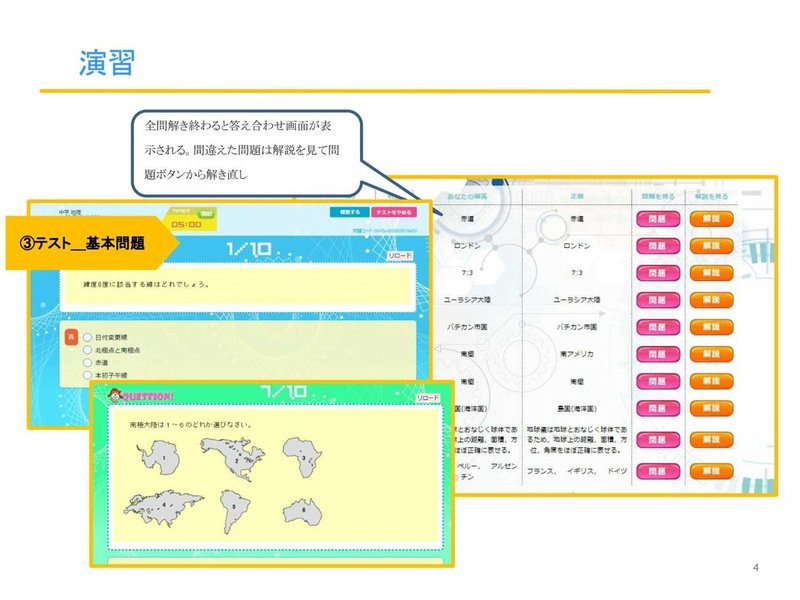The height and width of the screenshot is (600, 800).
Task: Click the 正解 column header
Action: [577, 196]
